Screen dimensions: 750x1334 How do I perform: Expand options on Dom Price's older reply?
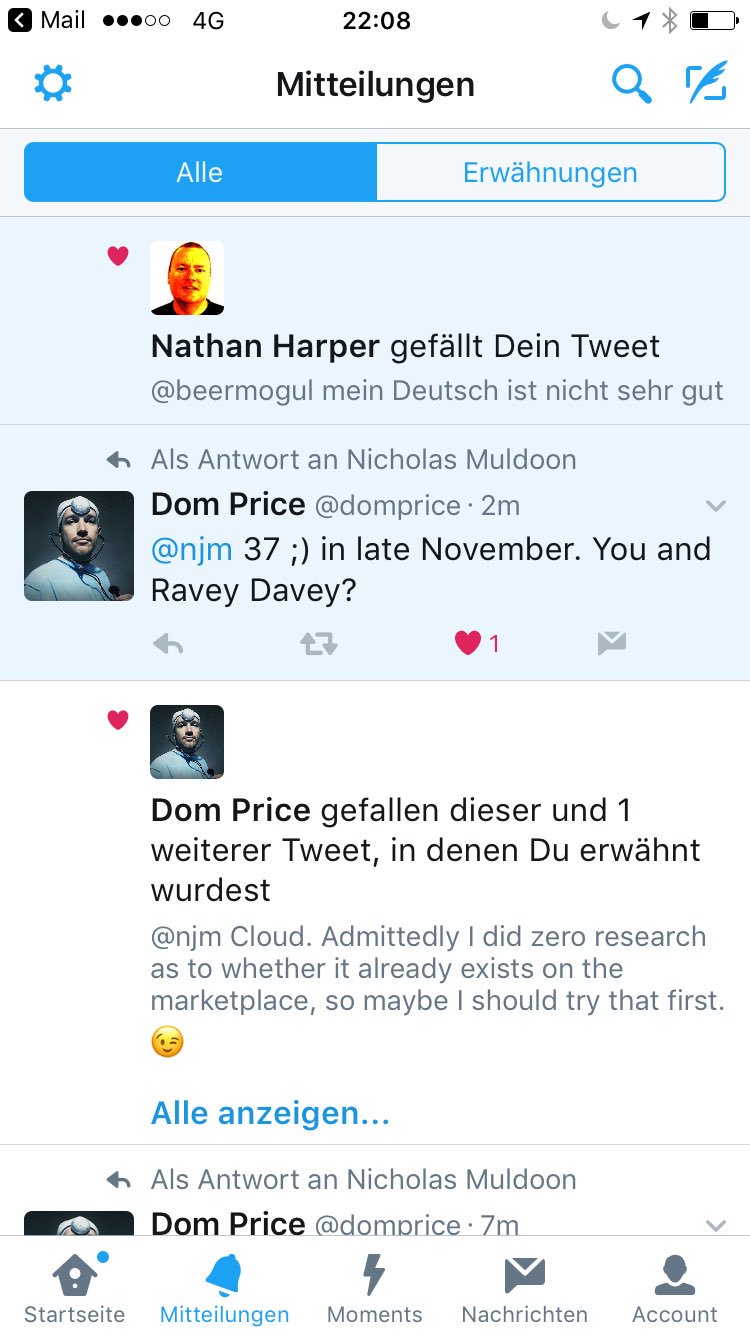[x=716, y=1224]
